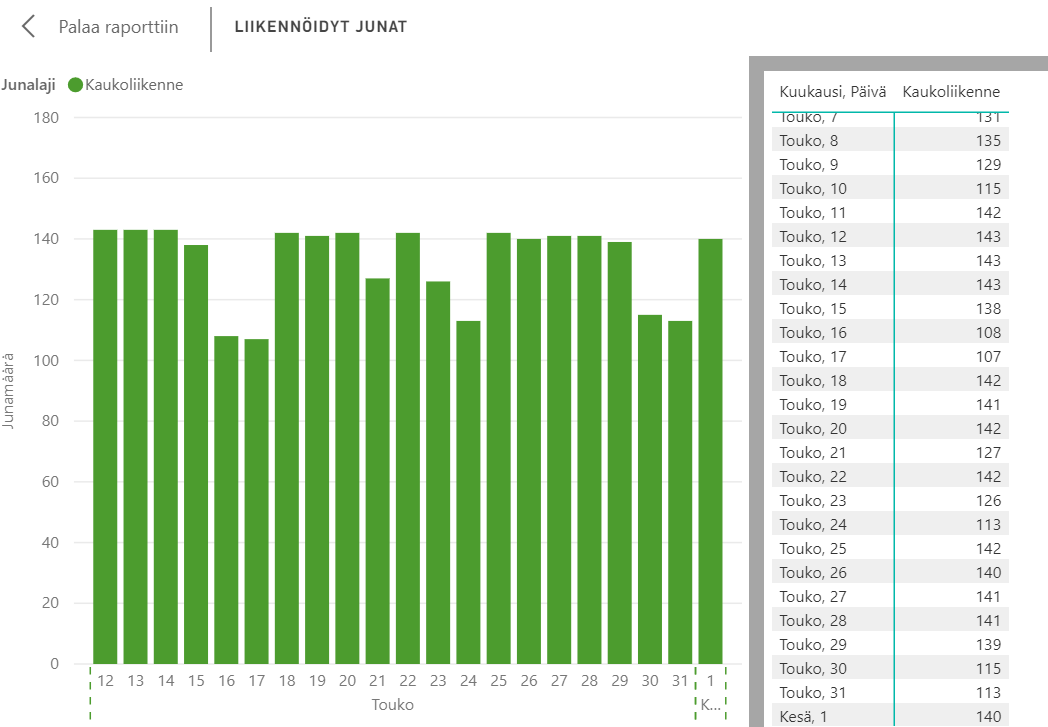The height and width of the screenshot is (727, 1048).
Task: Click the bar for Touko 24
Action: click(x=468, y=492)
